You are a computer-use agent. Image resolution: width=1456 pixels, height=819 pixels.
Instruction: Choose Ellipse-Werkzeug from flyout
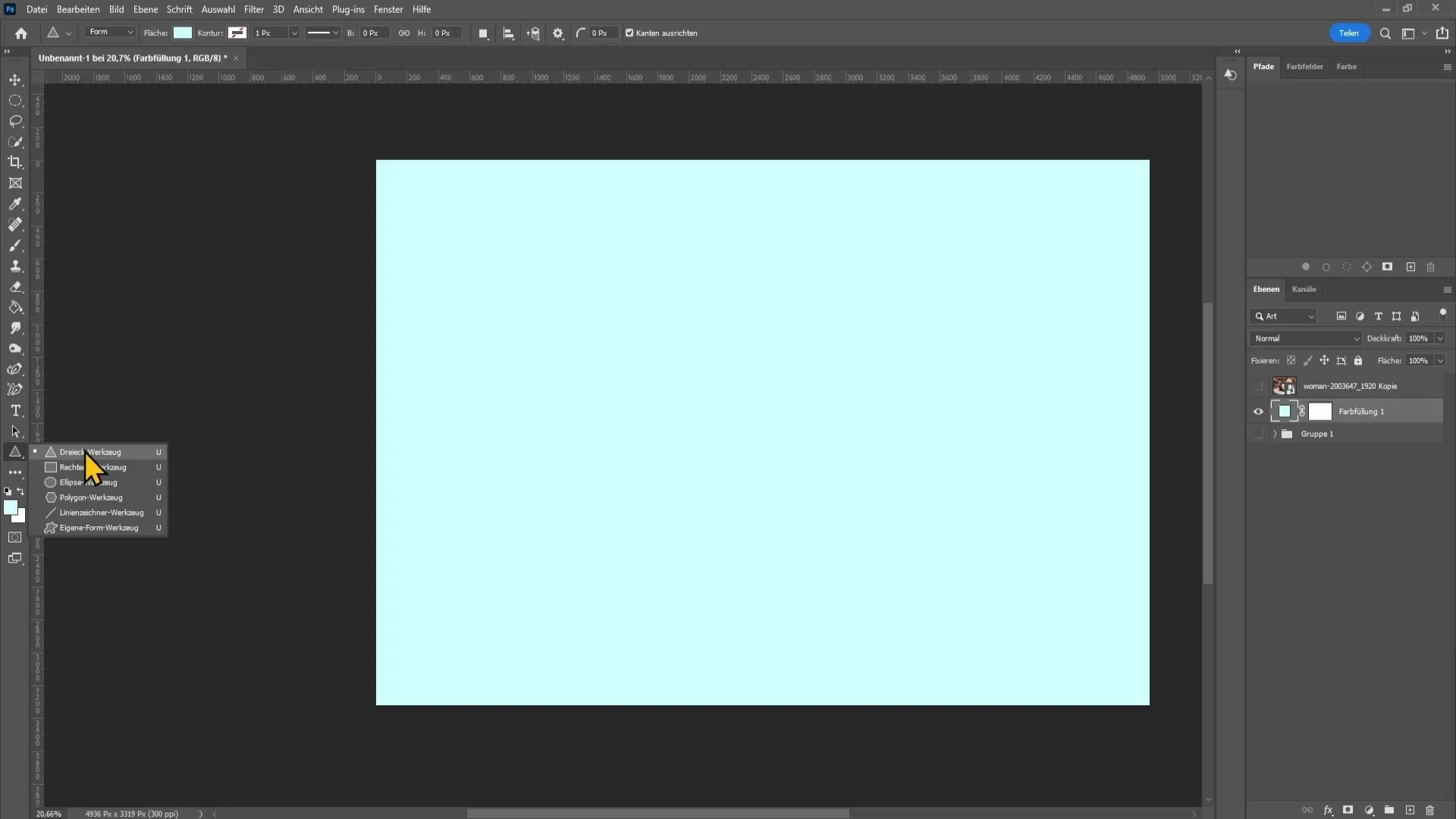pyautogui.click(x=99, y=482)
